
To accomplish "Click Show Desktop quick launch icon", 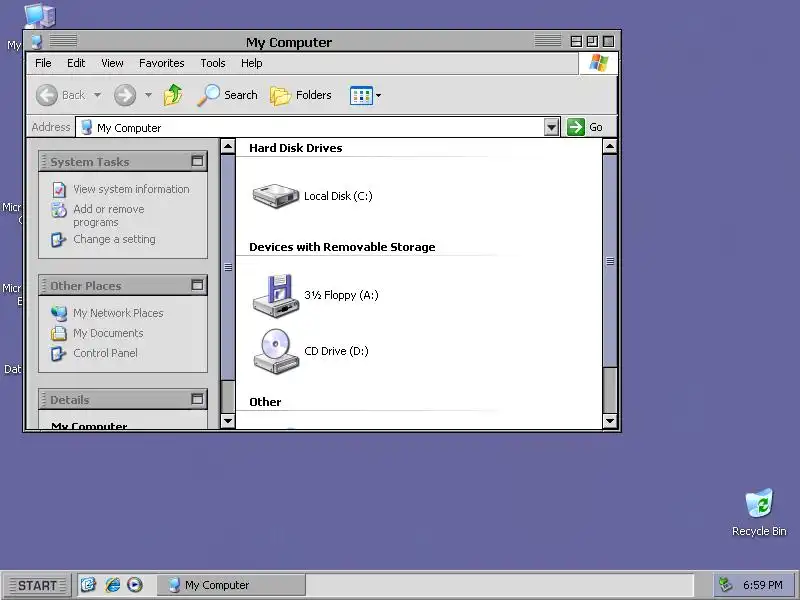I will (88, 585).
